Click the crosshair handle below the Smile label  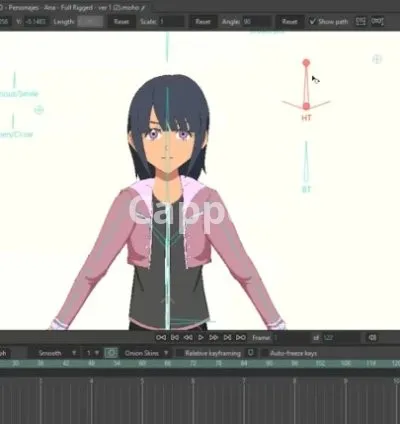point(39,110)
